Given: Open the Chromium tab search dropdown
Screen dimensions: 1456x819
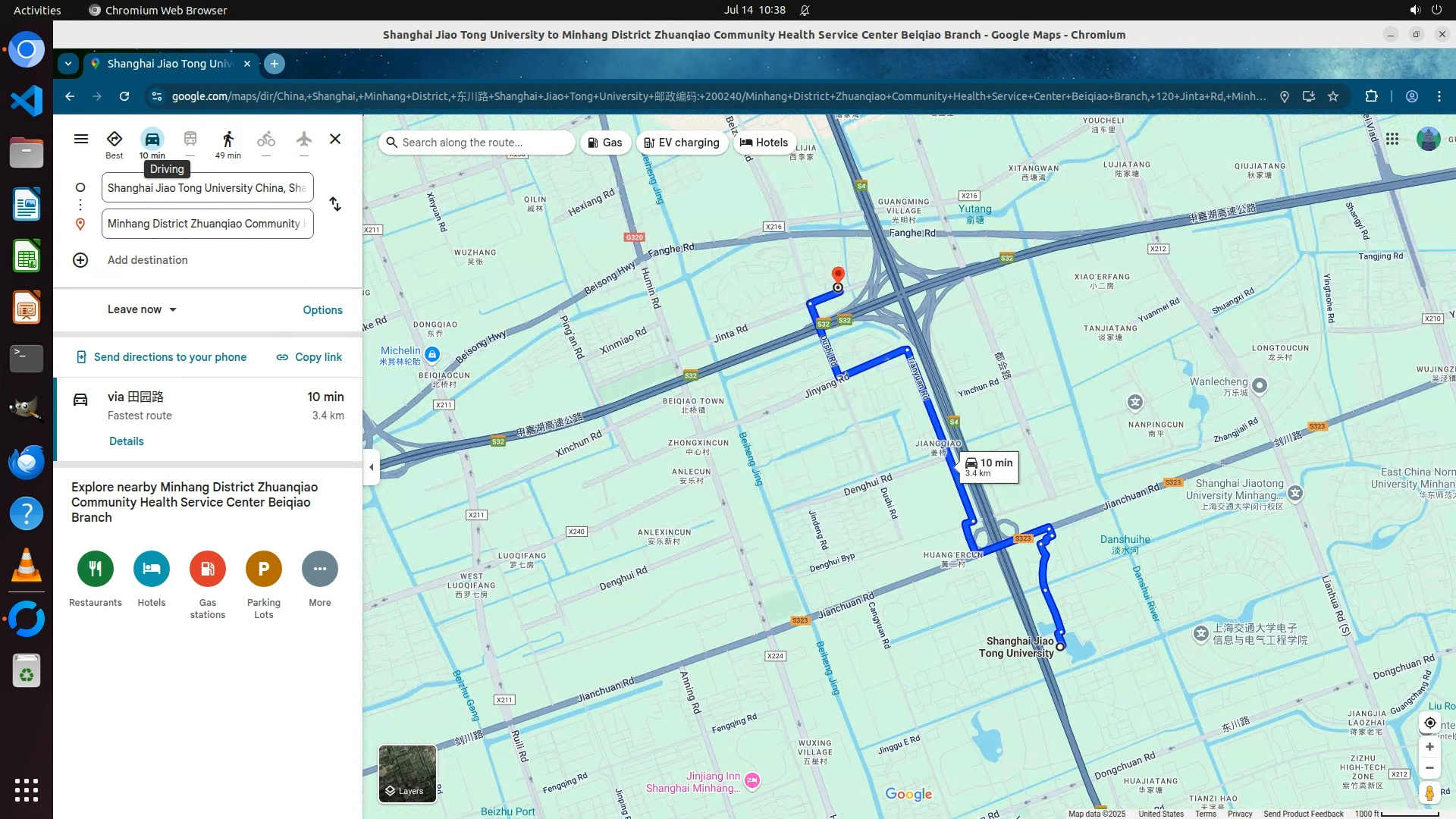Looking at the screenshot, I should (x=68, y=64).
